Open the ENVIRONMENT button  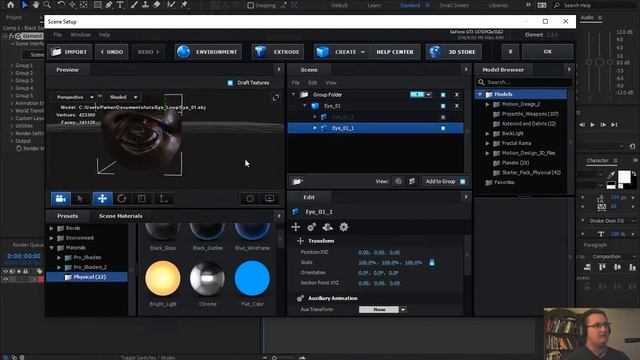[209, 52]
